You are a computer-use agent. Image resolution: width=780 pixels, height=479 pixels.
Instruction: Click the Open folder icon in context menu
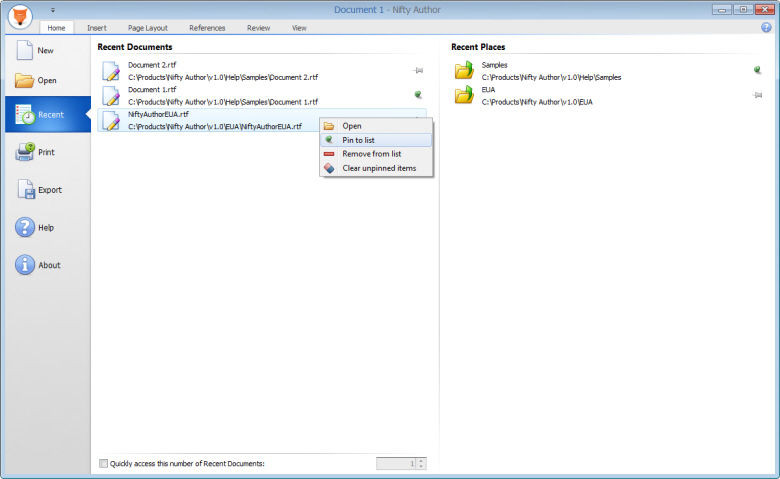tap(329, 126)
